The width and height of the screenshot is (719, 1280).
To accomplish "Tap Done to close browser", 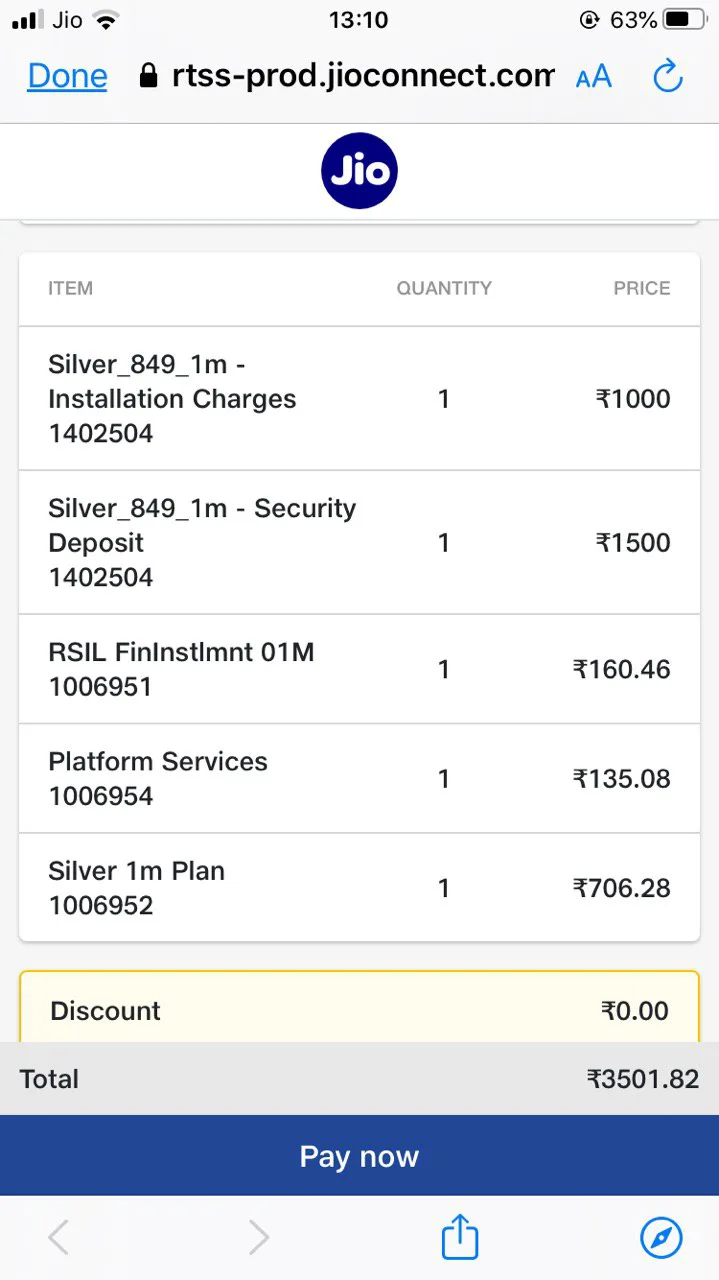I will pyautogui.click(x=67, y=76).
